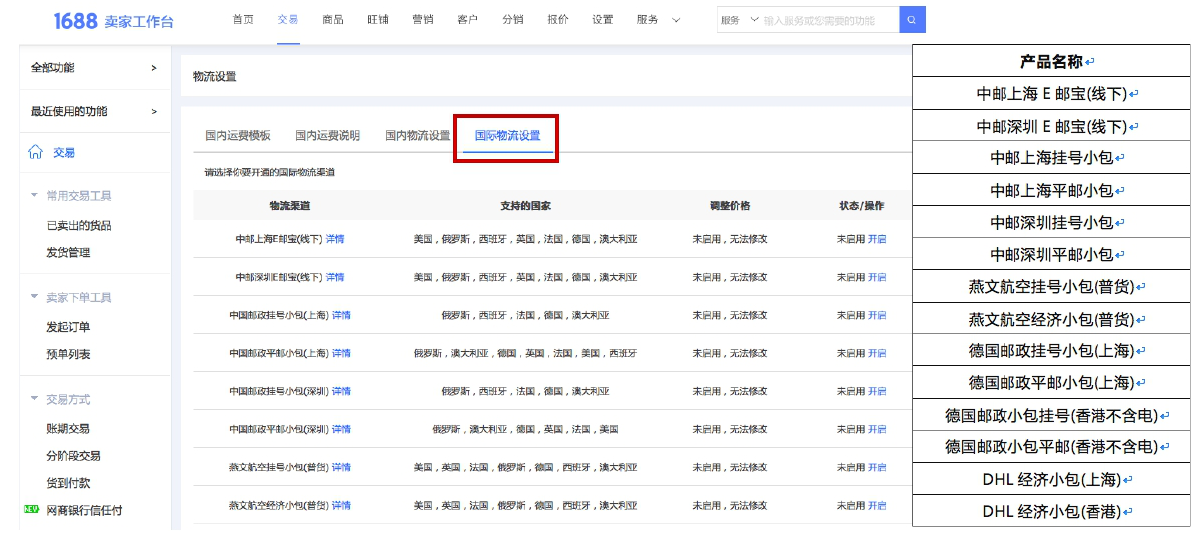The height and width of the screenshot is (534, 1196).
Task: Switch to the 国内运费模板 tab
Action: tap(237, 136)
